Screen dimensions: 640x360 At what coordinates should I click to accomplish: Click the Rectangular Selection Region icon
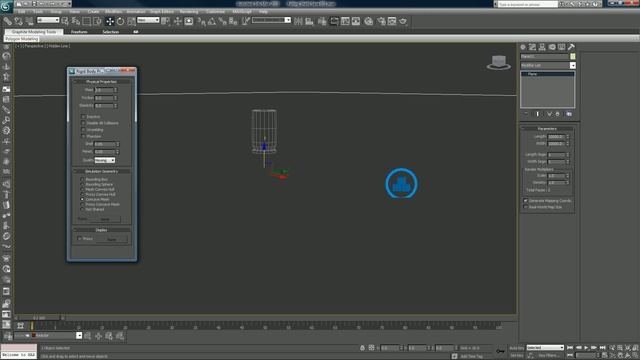tap(87, 21)
